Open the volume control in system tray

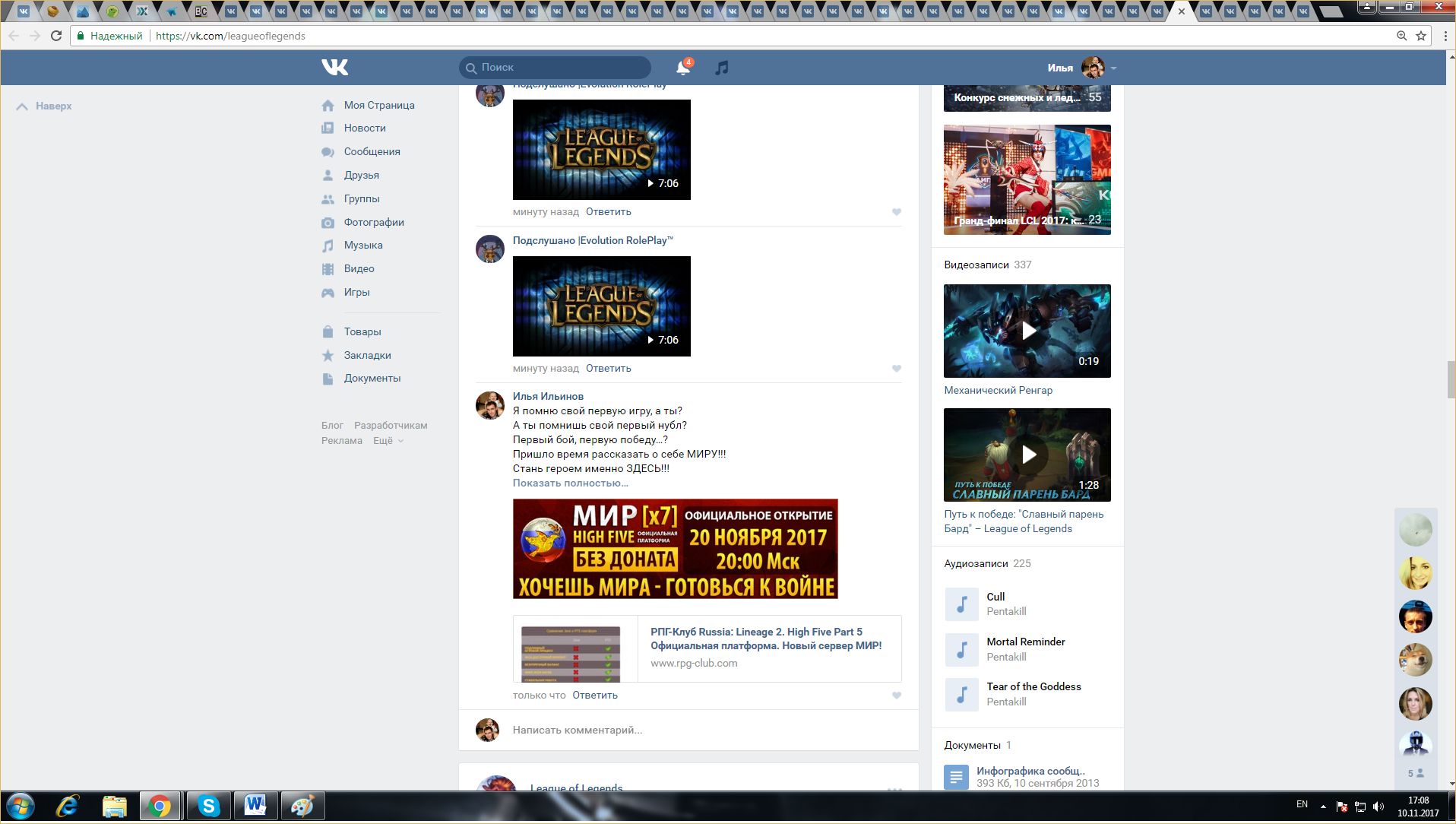point(1378,807)
